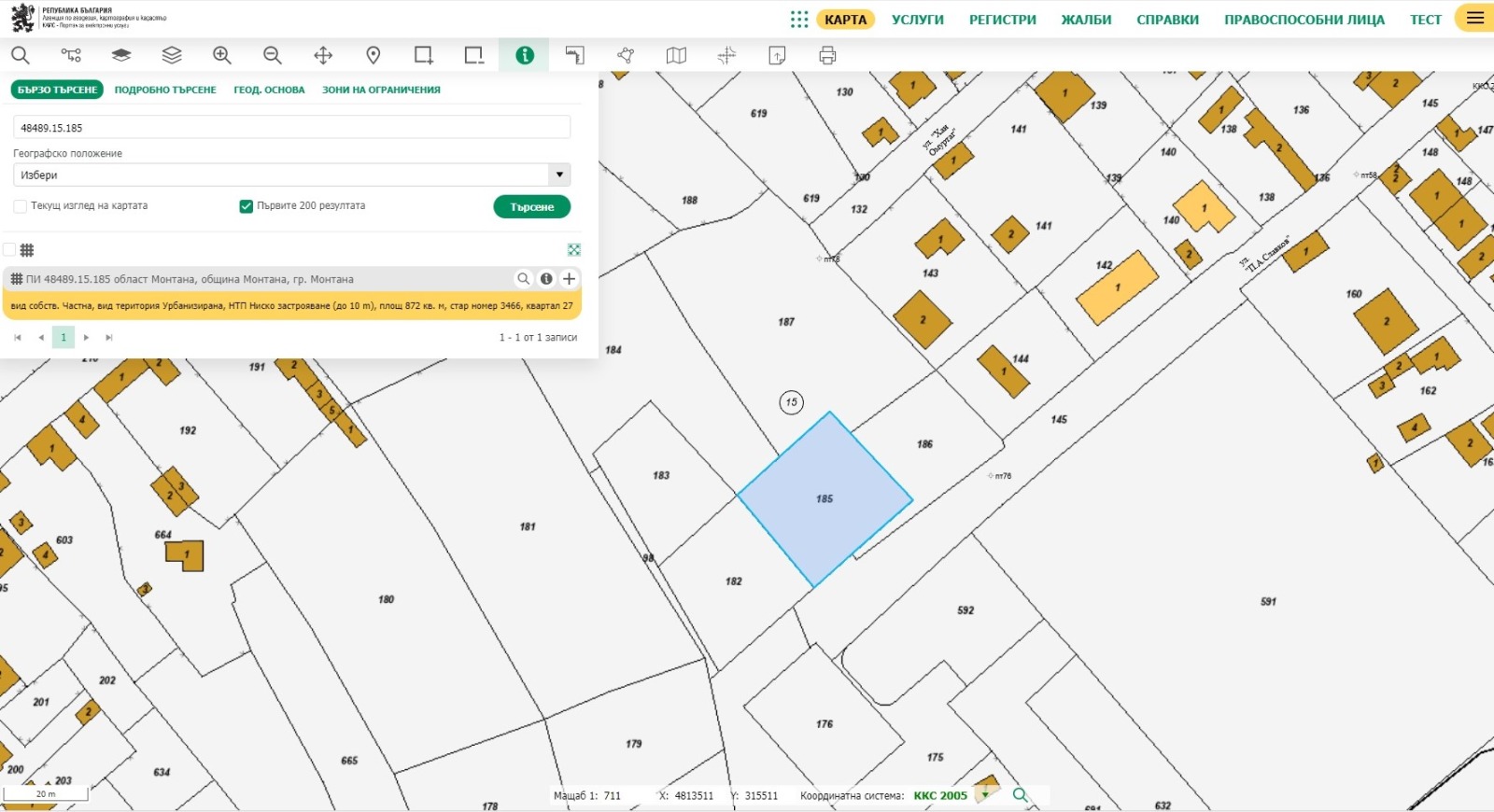Image resolution: width=1494 pixels, height=812 pixels.
Task: Switch to ПОДРОБНО ТЪРСЕНЕ tab
Action: [x=165, y=91]
